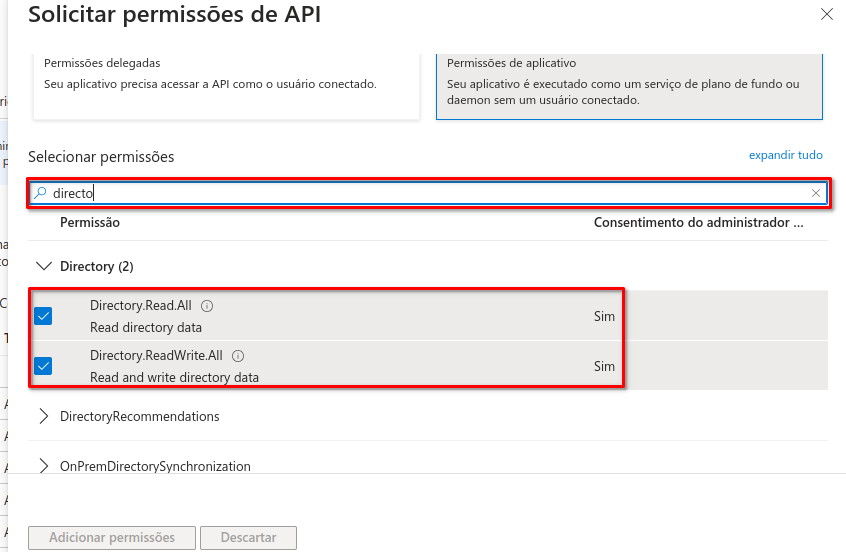Viewport: 846px width, 552px height.
Task: Uncheck the Directory.ReadWrite.All permission checkbox
Action: [43, 365]
